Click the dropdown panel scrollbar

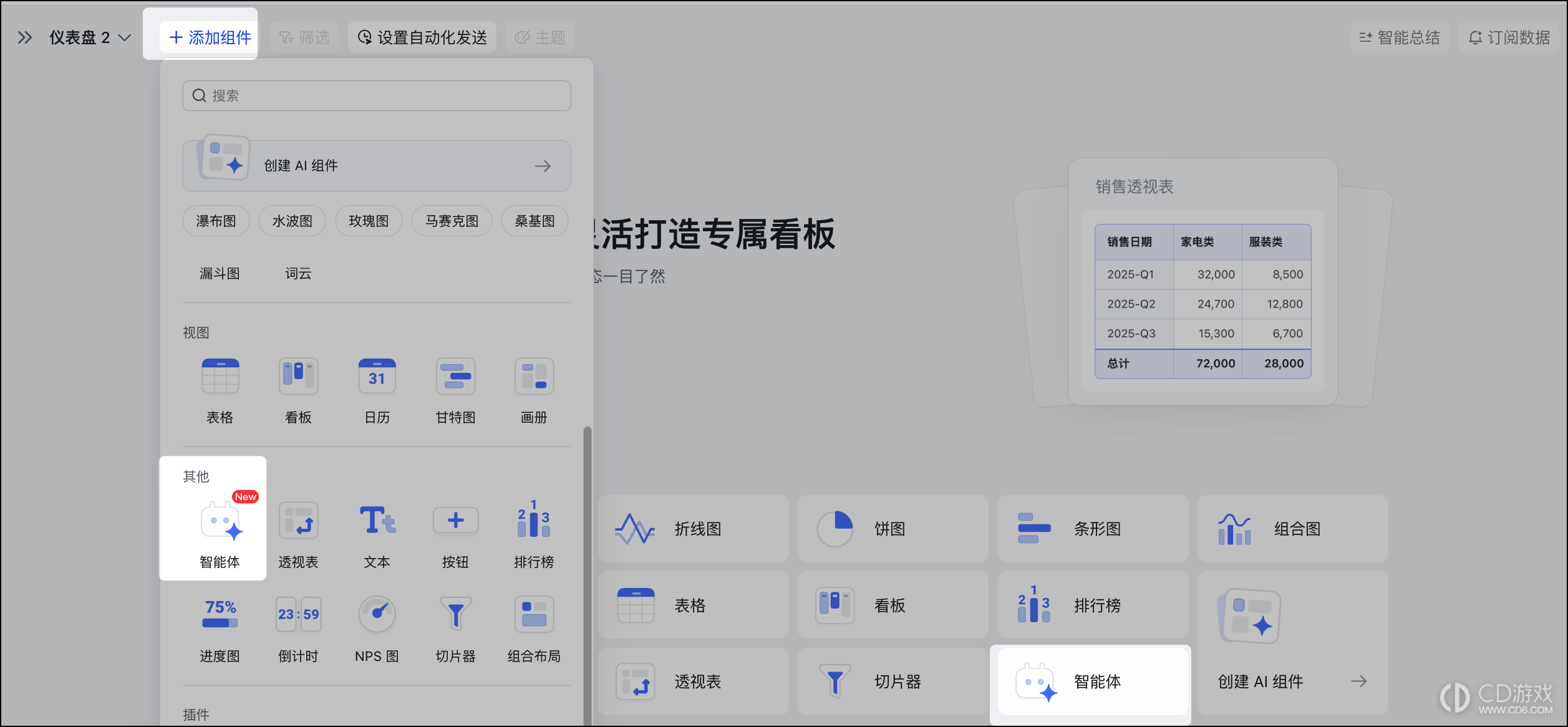click(x=587, y=576)
